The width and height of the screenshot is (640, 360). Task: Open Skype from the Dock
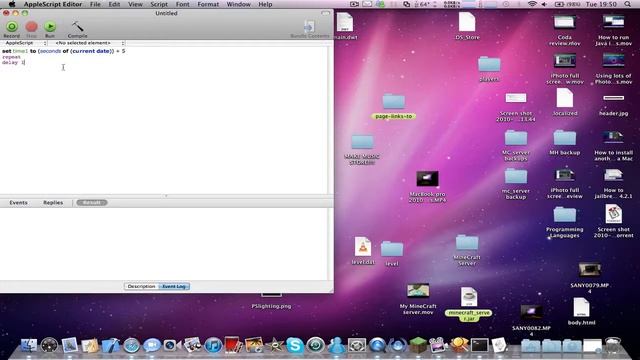[295, 345]
